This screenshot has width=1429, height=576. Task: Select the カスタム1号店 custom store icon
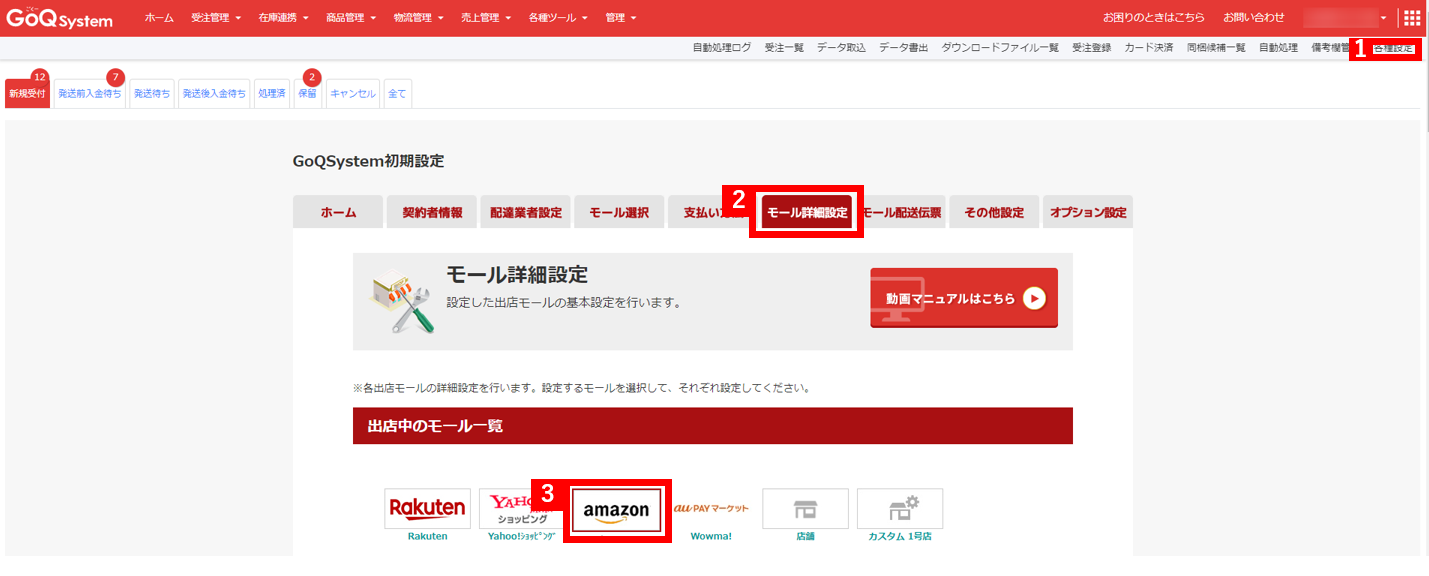(898, 508)
